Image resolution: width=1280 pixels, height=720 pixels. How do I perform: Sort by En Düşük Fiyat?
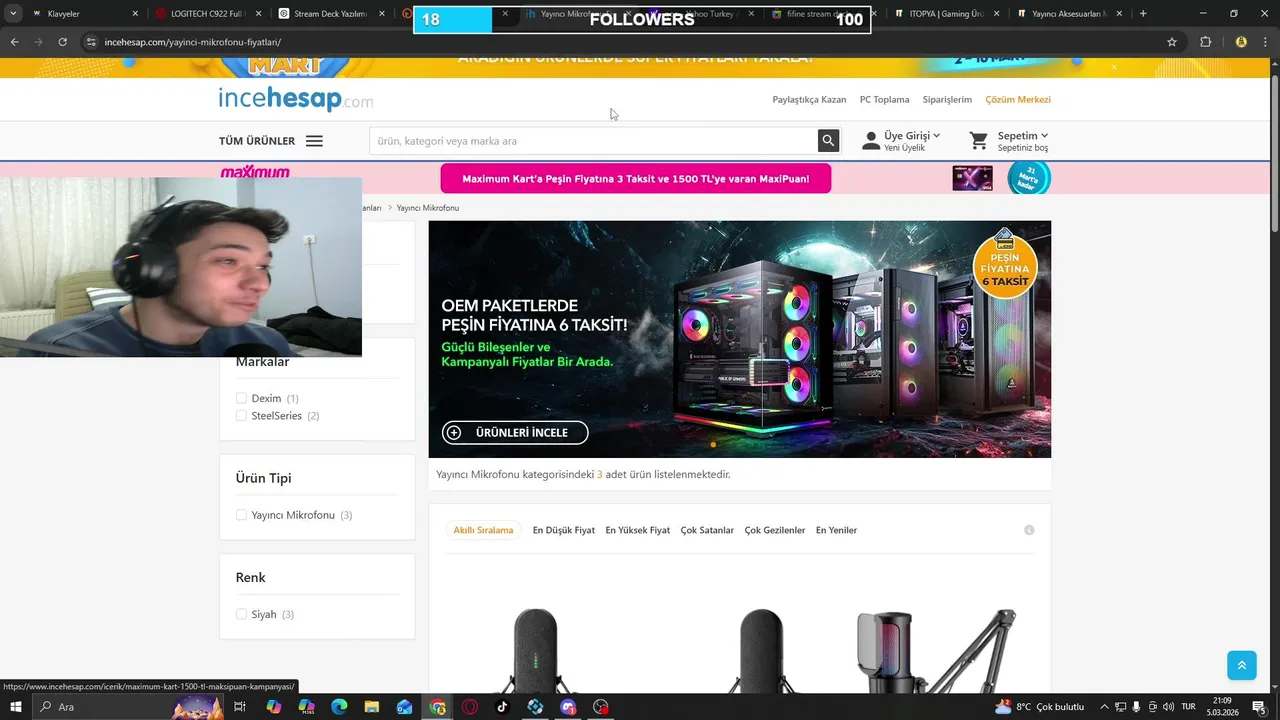[564, 530]
